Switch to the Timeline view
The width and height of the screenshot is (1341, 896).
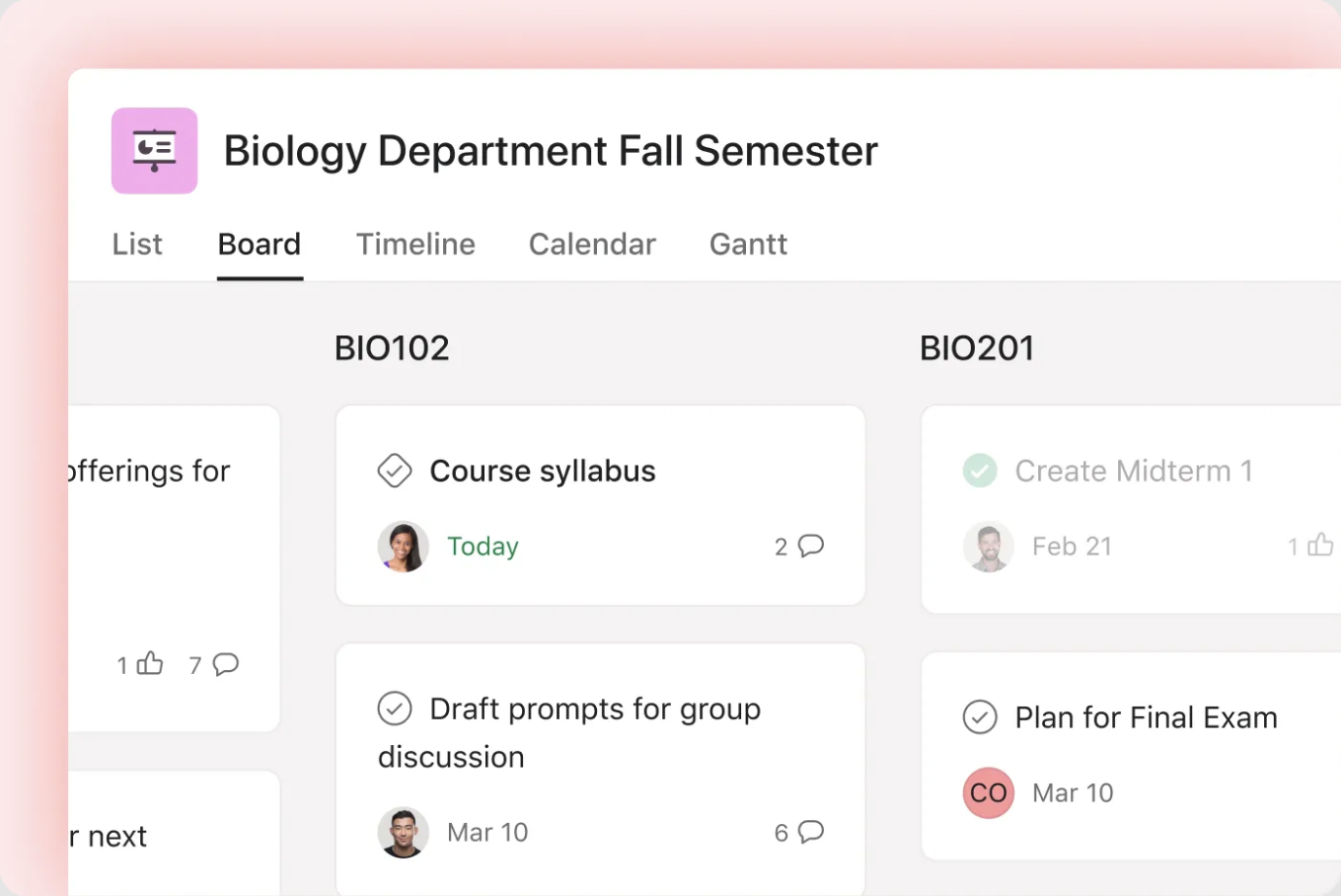415,244
